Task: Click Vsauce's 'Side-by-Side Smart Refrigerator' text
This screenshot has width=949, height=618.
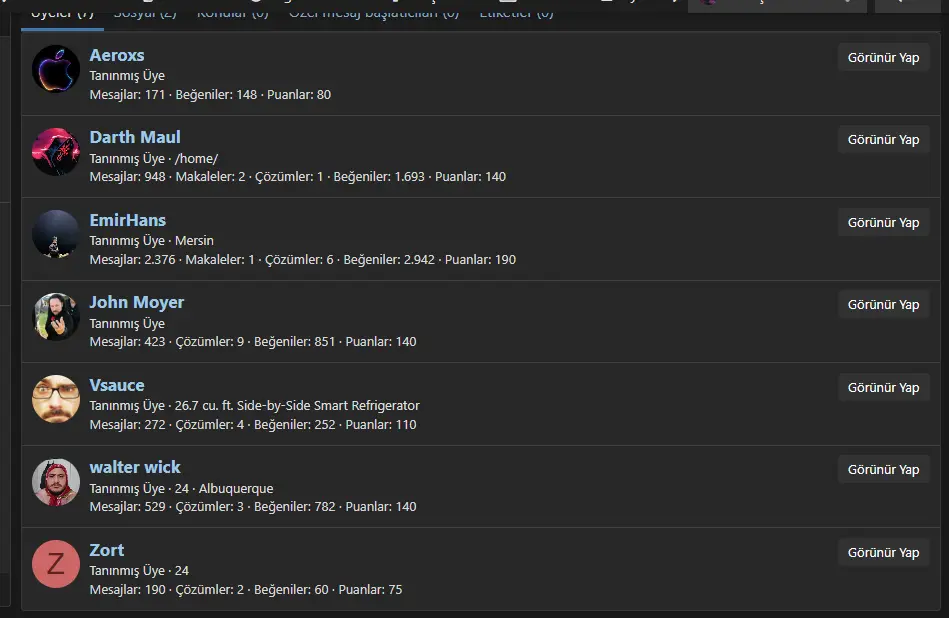Action: (x=328, y=406)
